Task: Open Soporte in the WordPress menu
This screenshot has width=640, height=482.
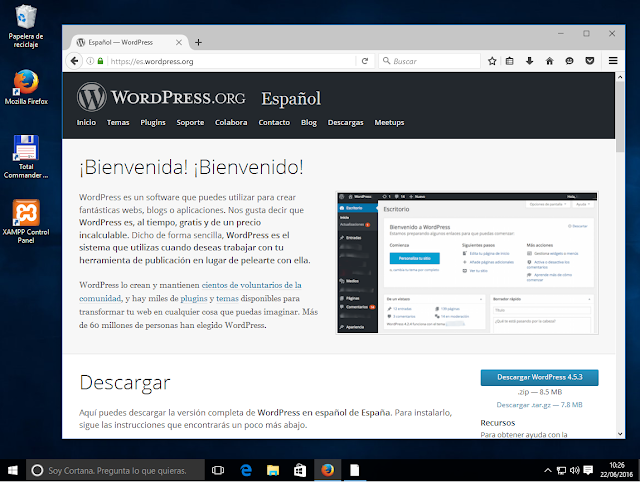Action: click(190, 122)
